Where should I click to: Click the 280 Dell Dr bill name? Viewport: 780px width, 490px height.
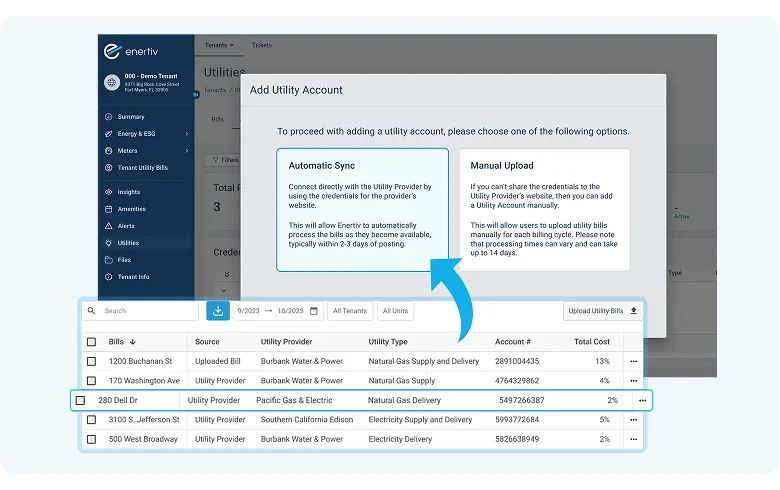118,400
